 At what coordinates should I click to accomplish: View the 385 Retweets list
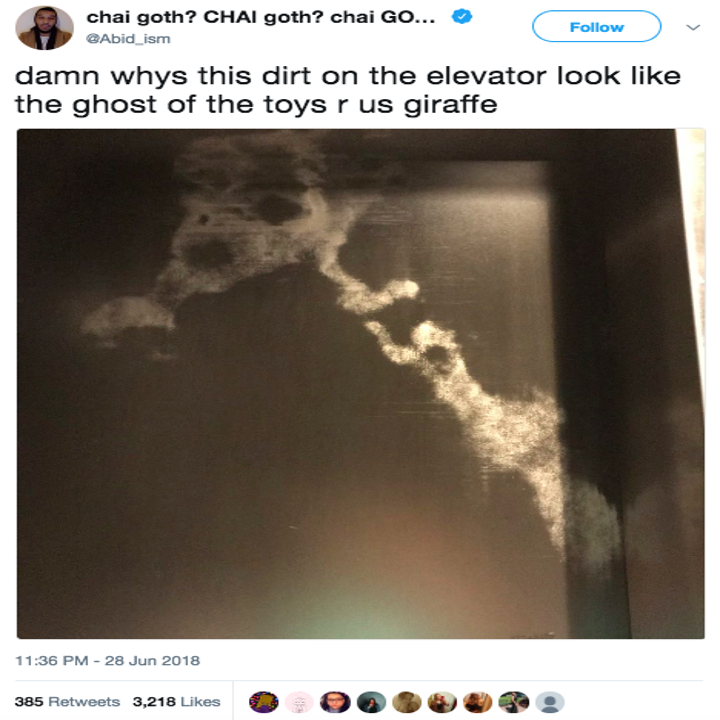pos(67,702)
